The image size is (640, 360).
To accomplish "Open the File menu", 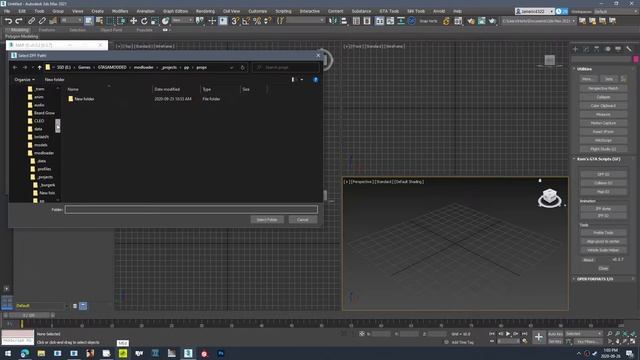I will pos(7,11).
